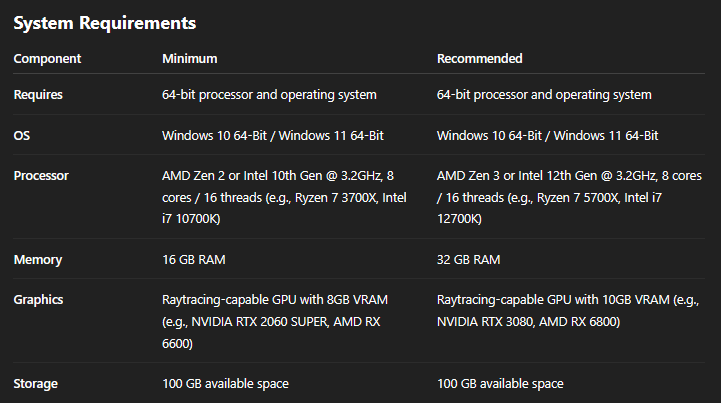This screenshot has height=403, width=721.
Task: Click the Requires row label
Action: point(38,95)
